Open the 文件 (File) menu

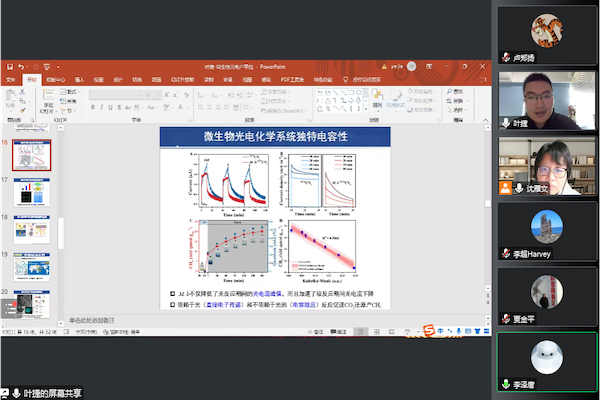11,79
